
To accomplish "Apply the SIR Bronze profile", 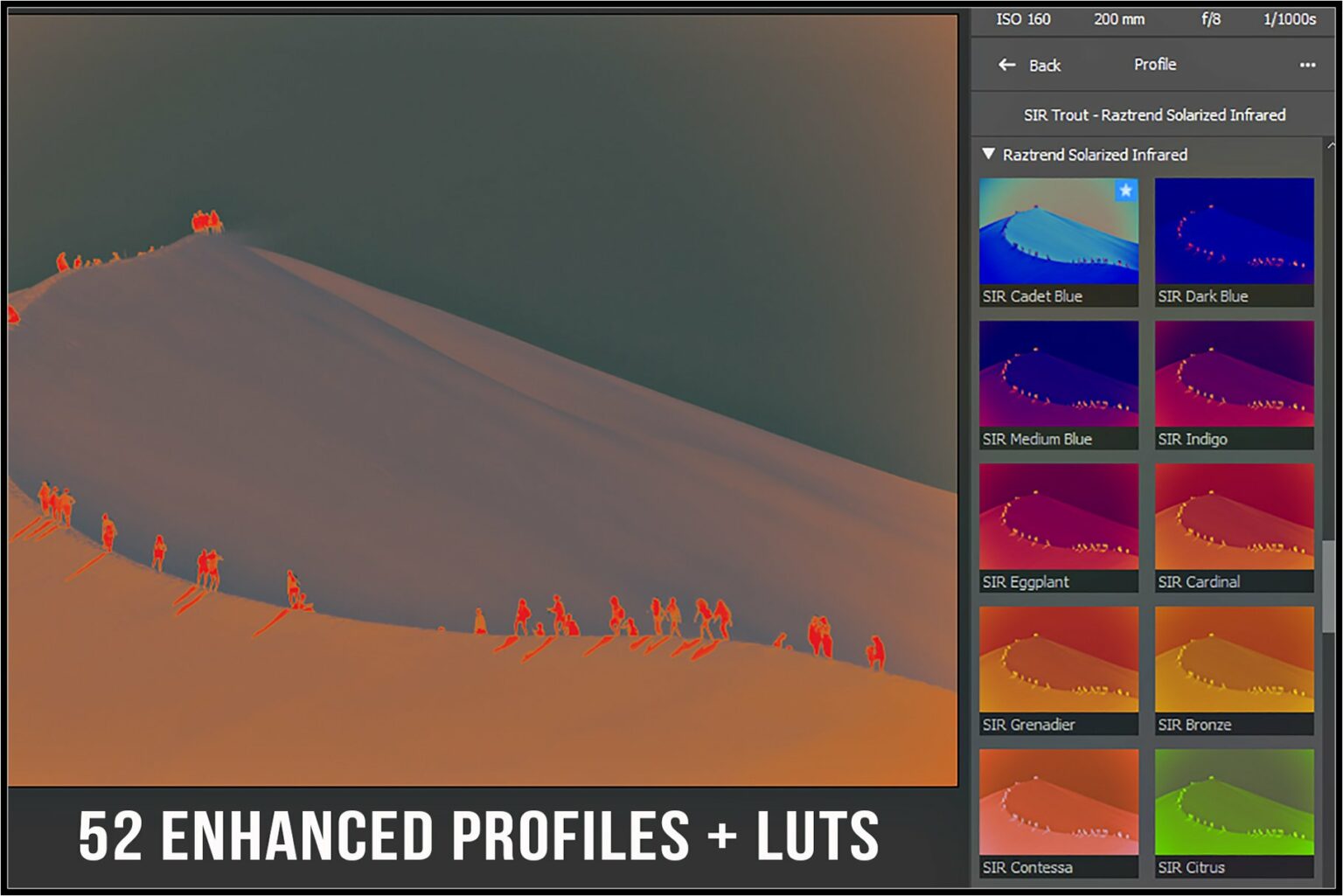I will 1234,663.
